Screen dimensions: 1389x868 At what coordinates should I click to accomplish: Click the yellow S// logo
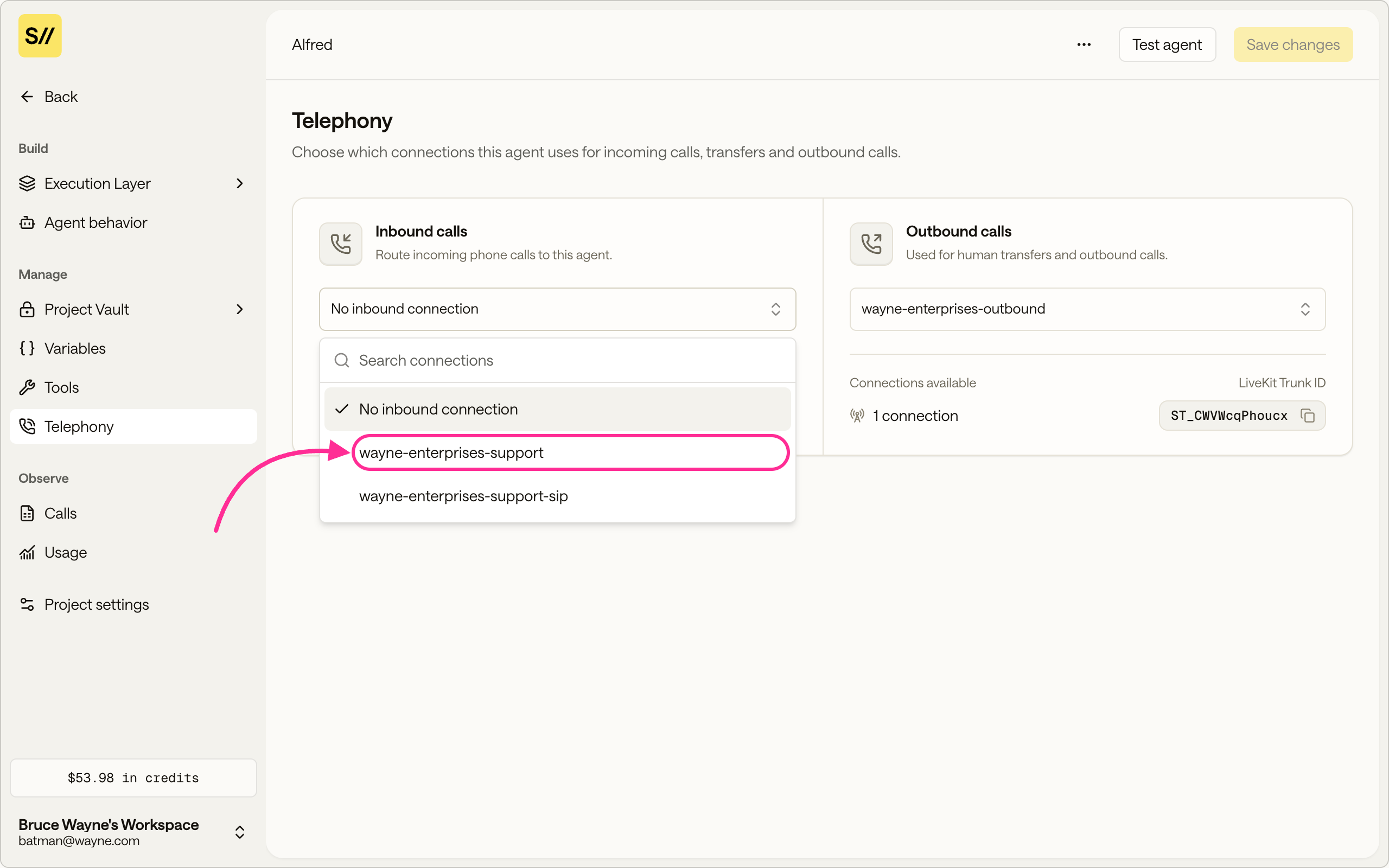click(40, 36)
